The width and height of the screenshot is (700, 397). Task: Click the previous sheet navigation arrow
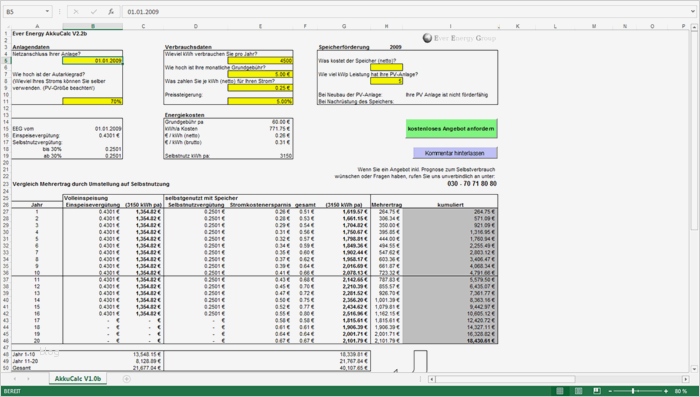tap(15, 379)
